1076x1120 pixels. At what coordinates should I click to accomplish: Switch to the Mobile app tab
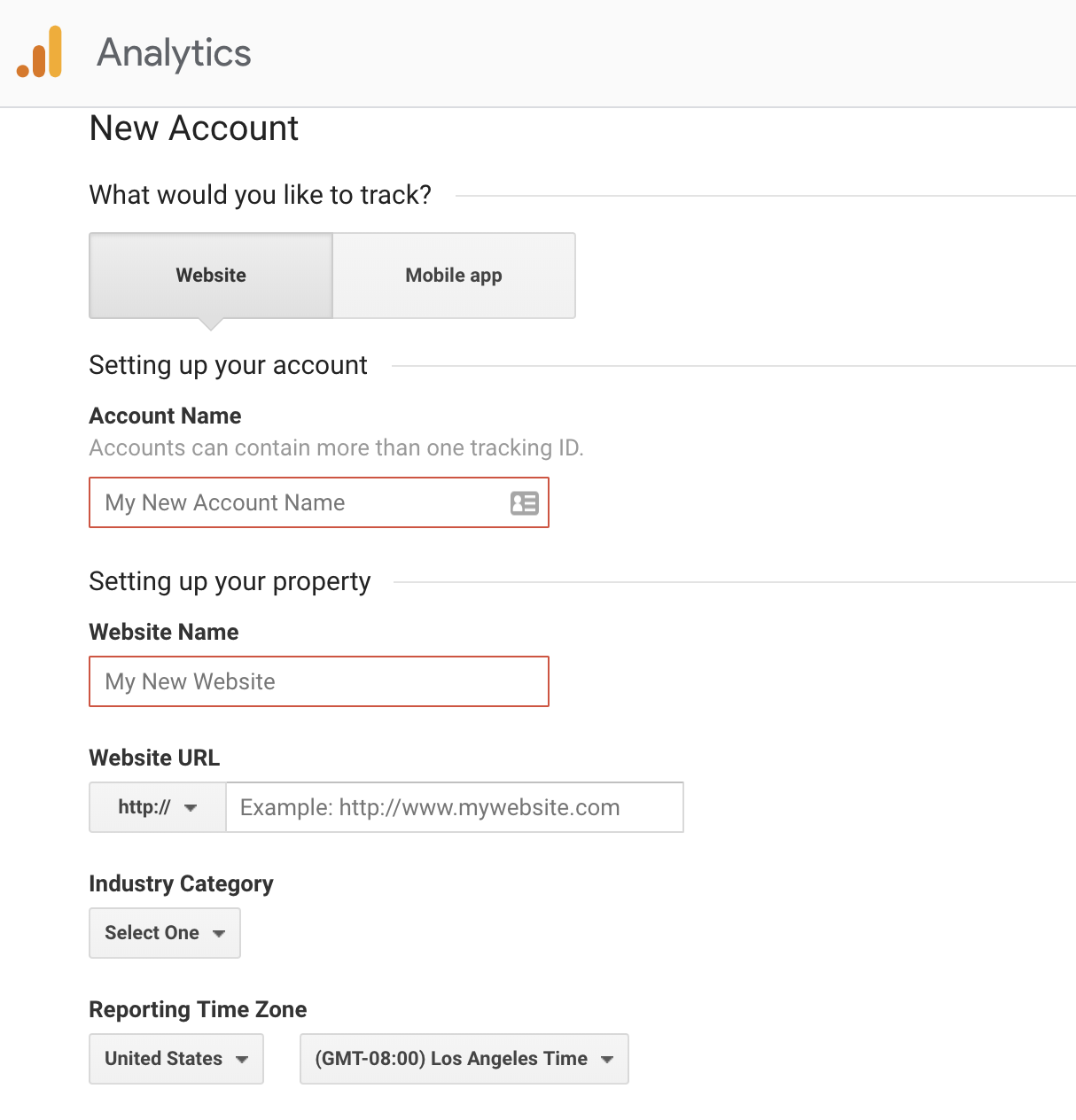pyautogui.click(x=454, y=276)
